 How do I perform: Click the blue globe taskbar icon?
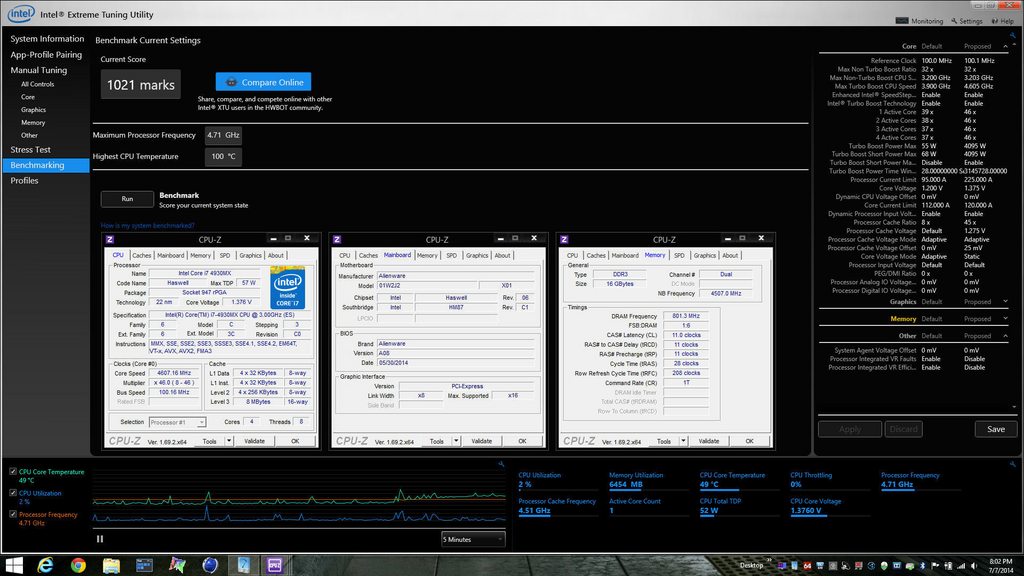pos(210,566)
